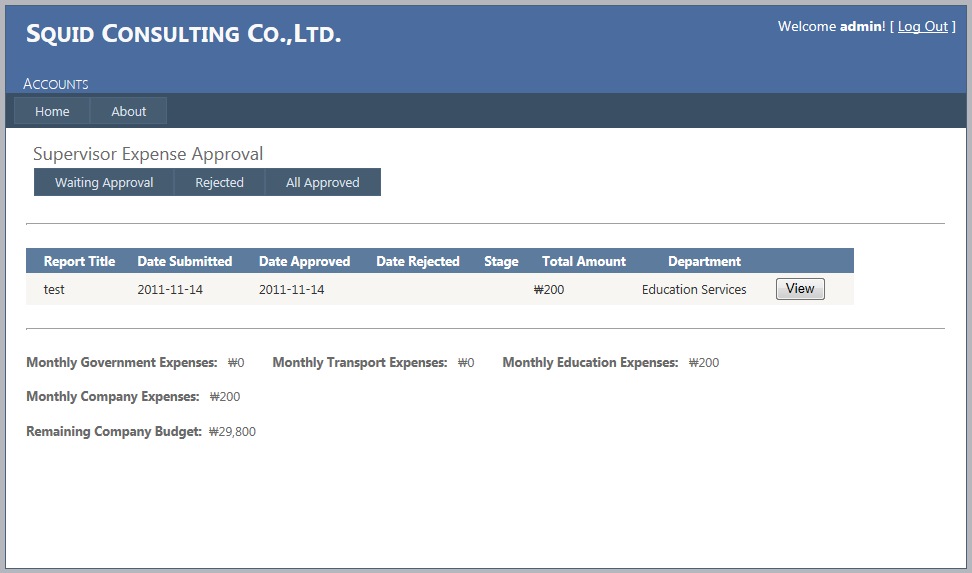
Task: Click the Remaining Company Budget label
Action: (114, 431)
